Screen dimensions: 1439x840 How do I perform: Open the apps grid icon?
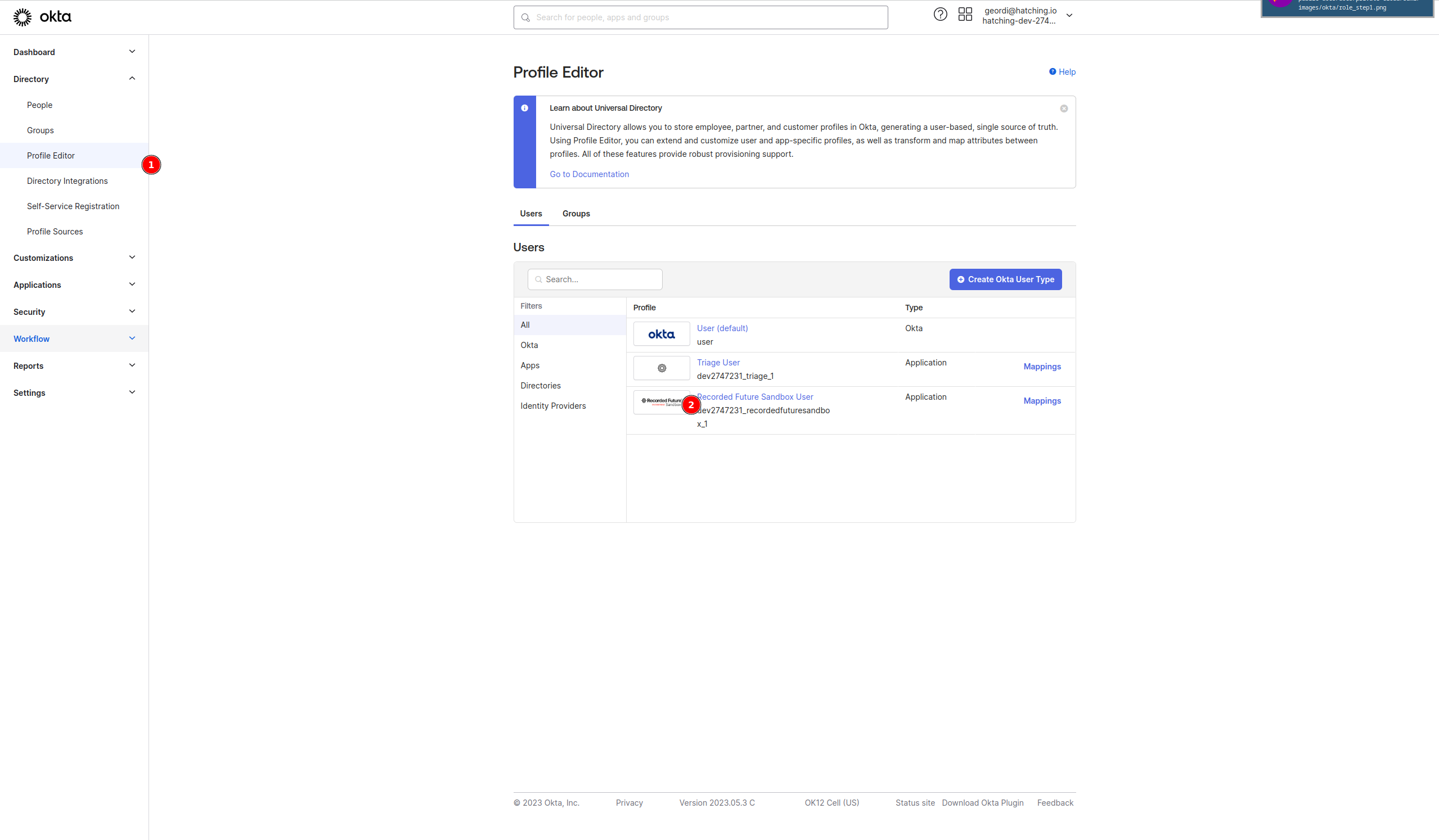(965, 15)
